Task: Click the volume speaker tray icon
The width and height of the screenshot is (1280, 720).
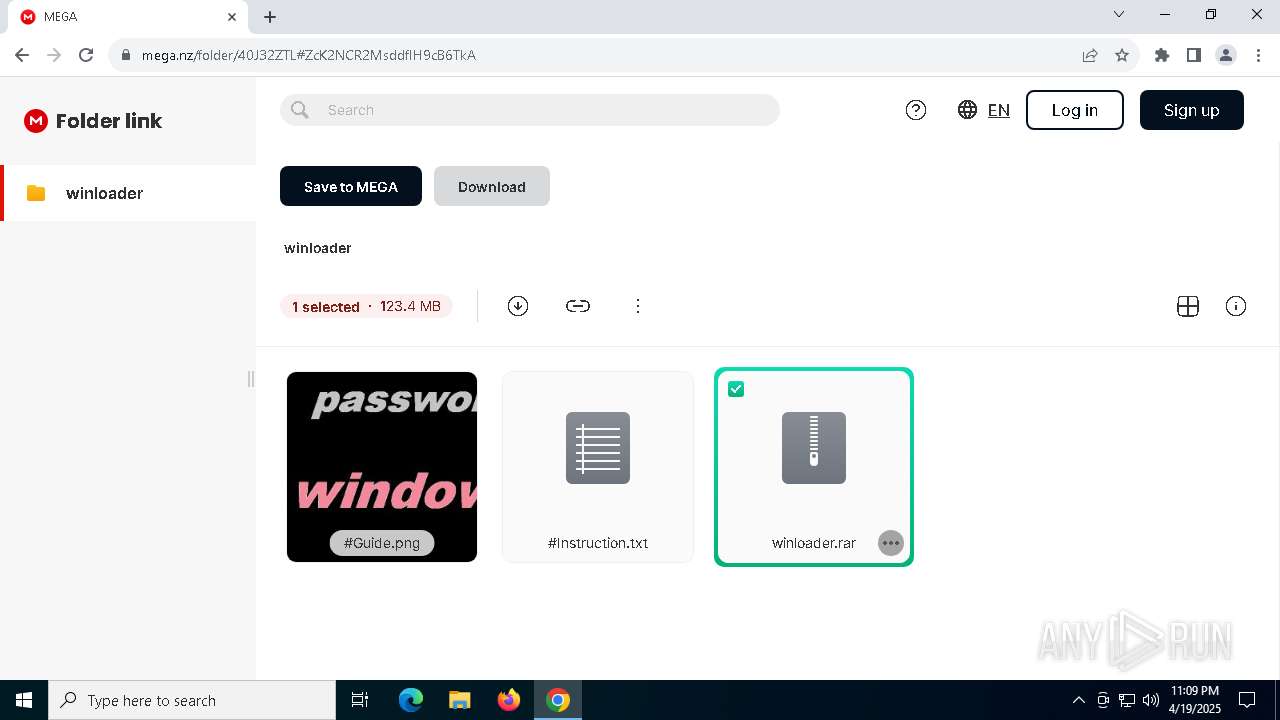Action: coord(1151,700)
